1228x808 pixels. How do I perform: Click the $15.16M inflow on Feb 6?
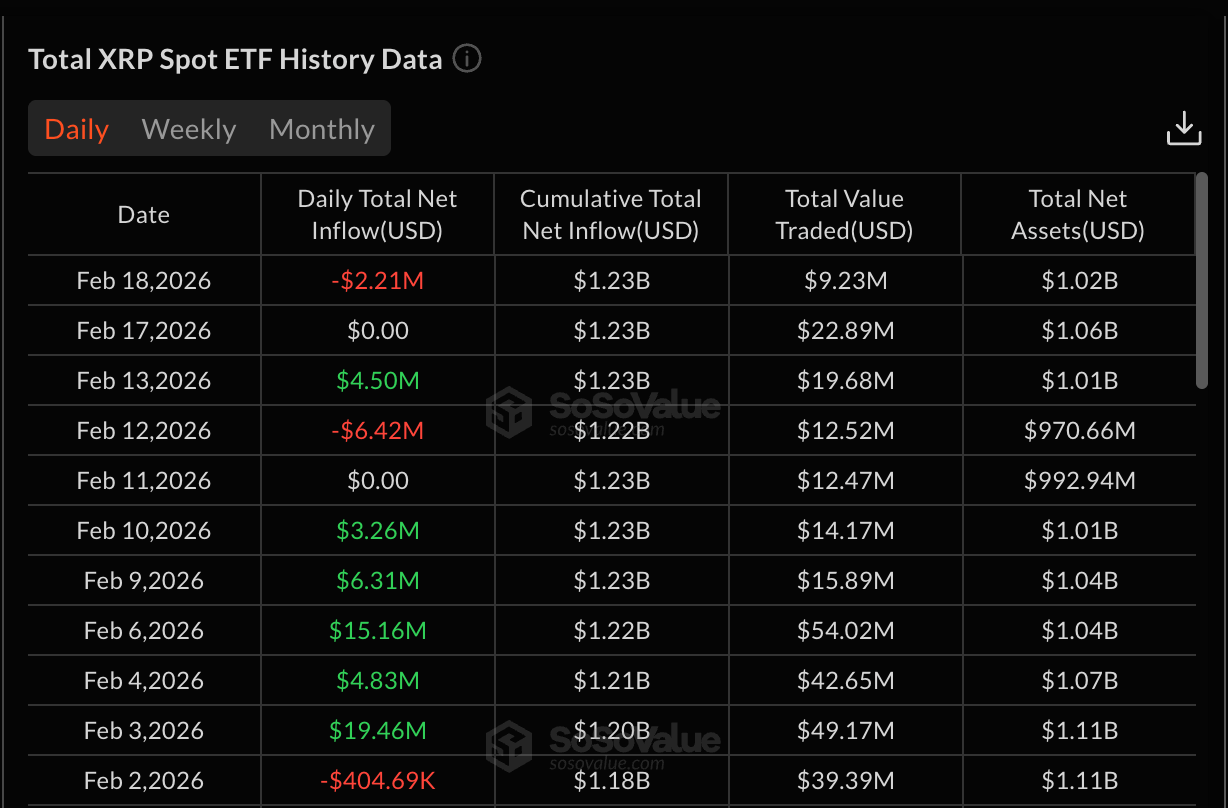click(x=377, y=631)
